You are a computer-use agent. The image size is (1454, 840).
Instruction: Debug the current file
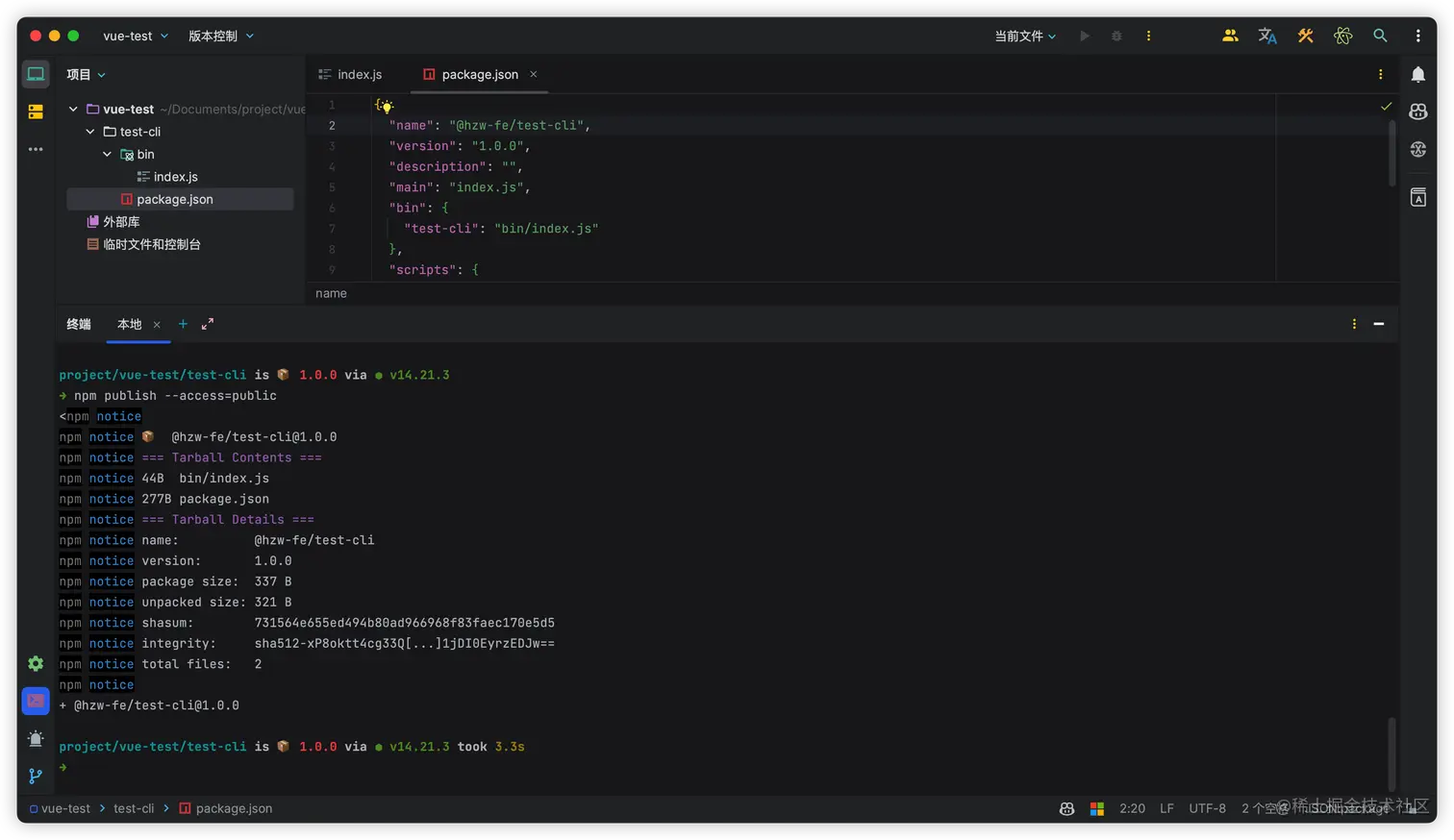point(1116,36)
